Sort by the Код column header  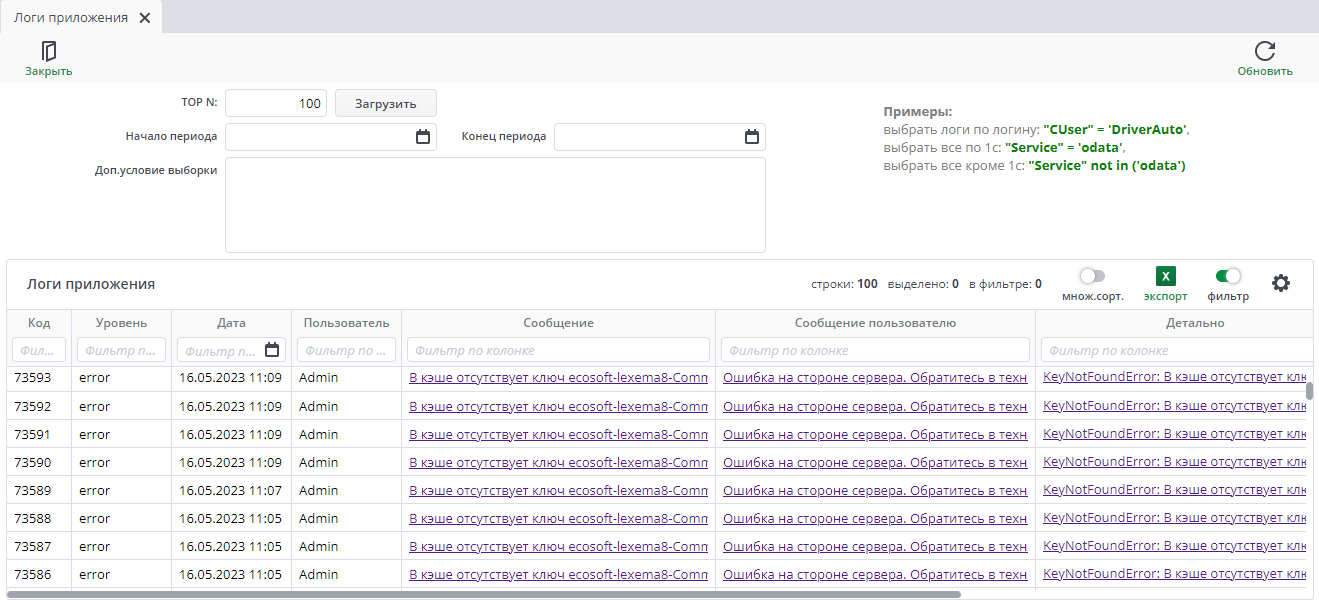point(39,323)
